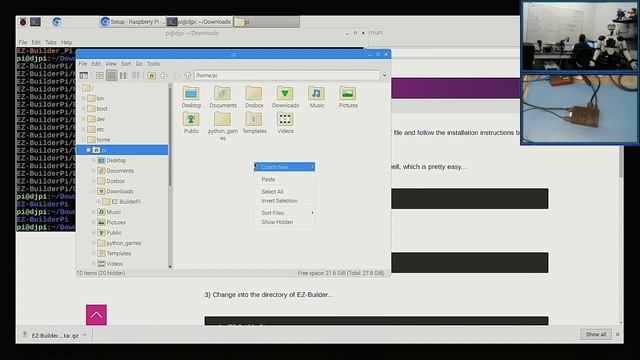Collapse the Downloads tree node
Viewport: 640px width, 360px height.
point(93,191)
